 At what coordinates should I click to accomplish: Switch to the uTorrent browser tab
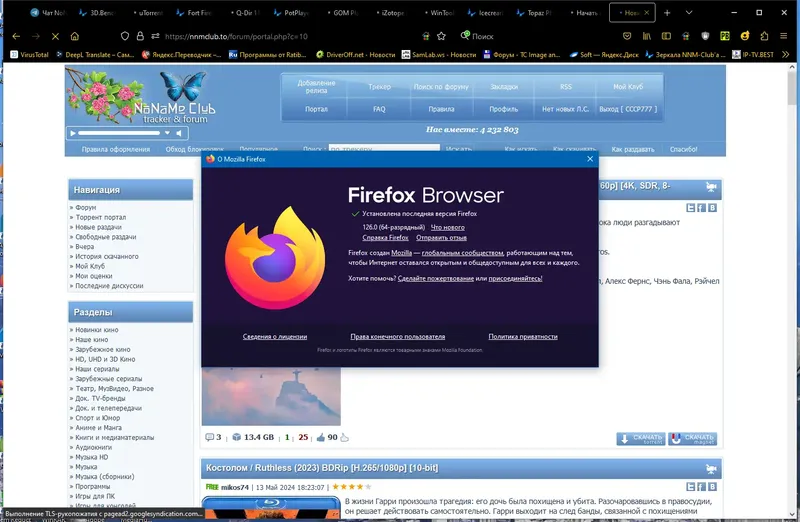pos(146,13)
